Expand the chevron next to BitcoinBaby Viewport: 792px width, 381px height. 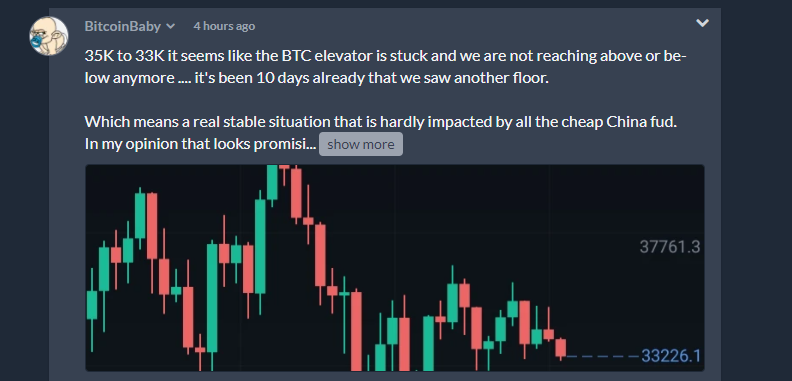point(170,26)
